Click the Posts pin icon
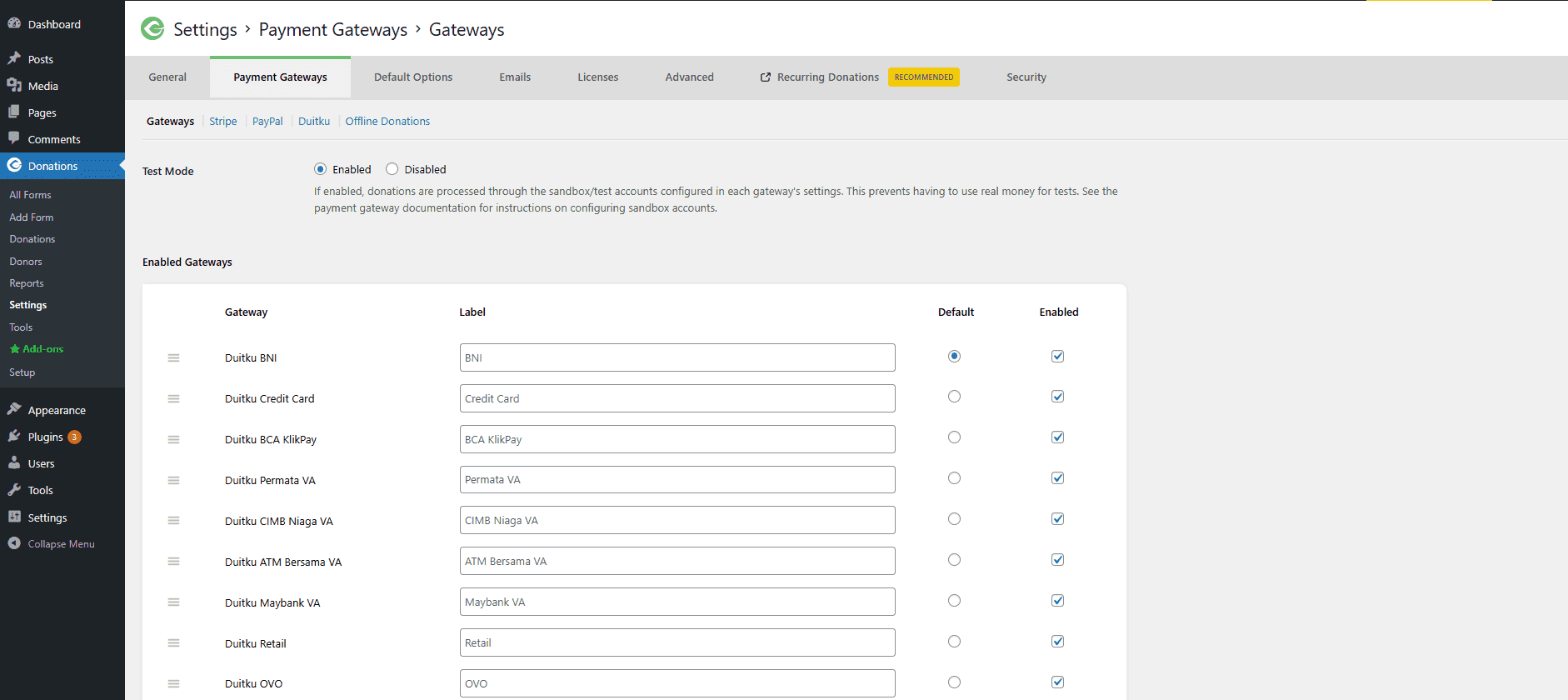 14,59
